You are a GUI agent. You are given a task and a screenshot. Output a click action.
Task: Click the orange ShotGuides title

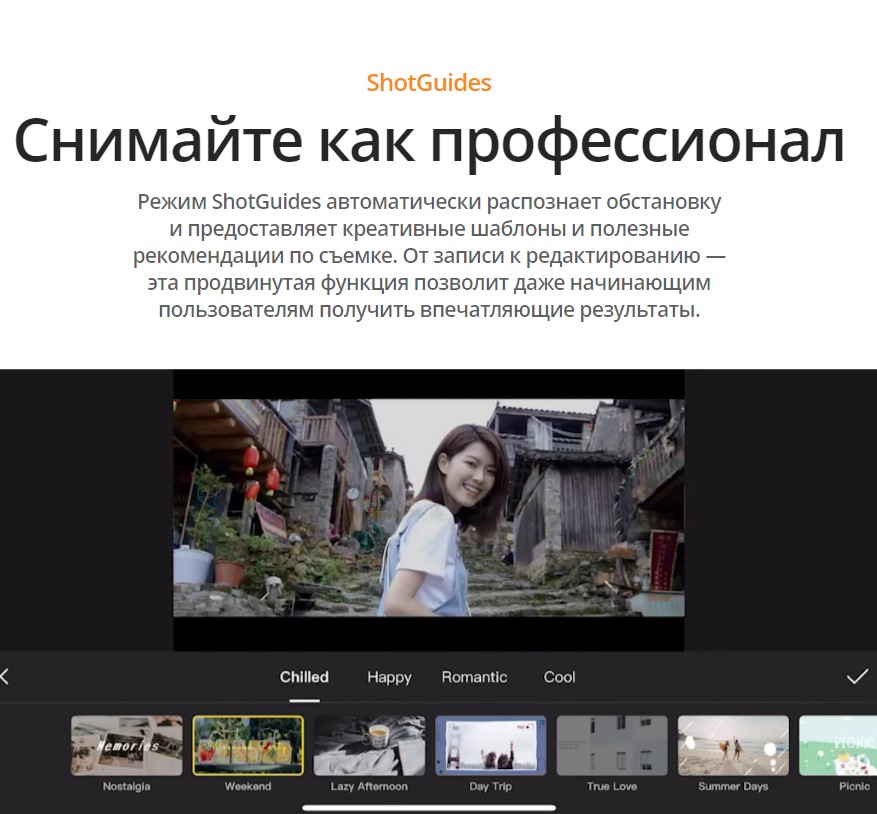pyautogui.click(x=429, y=82)
